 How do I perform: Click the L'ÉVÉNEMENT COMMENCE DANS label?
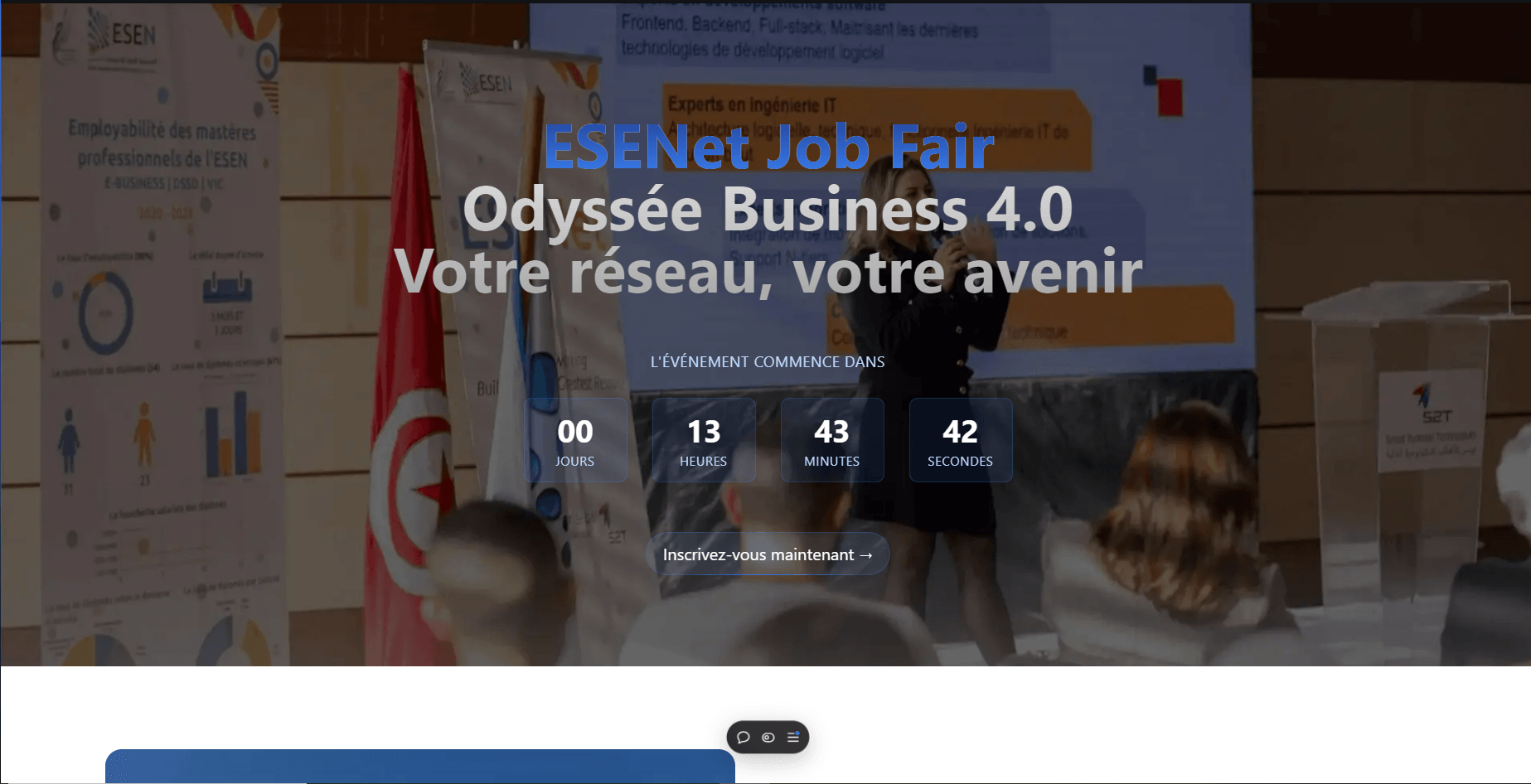768,361
